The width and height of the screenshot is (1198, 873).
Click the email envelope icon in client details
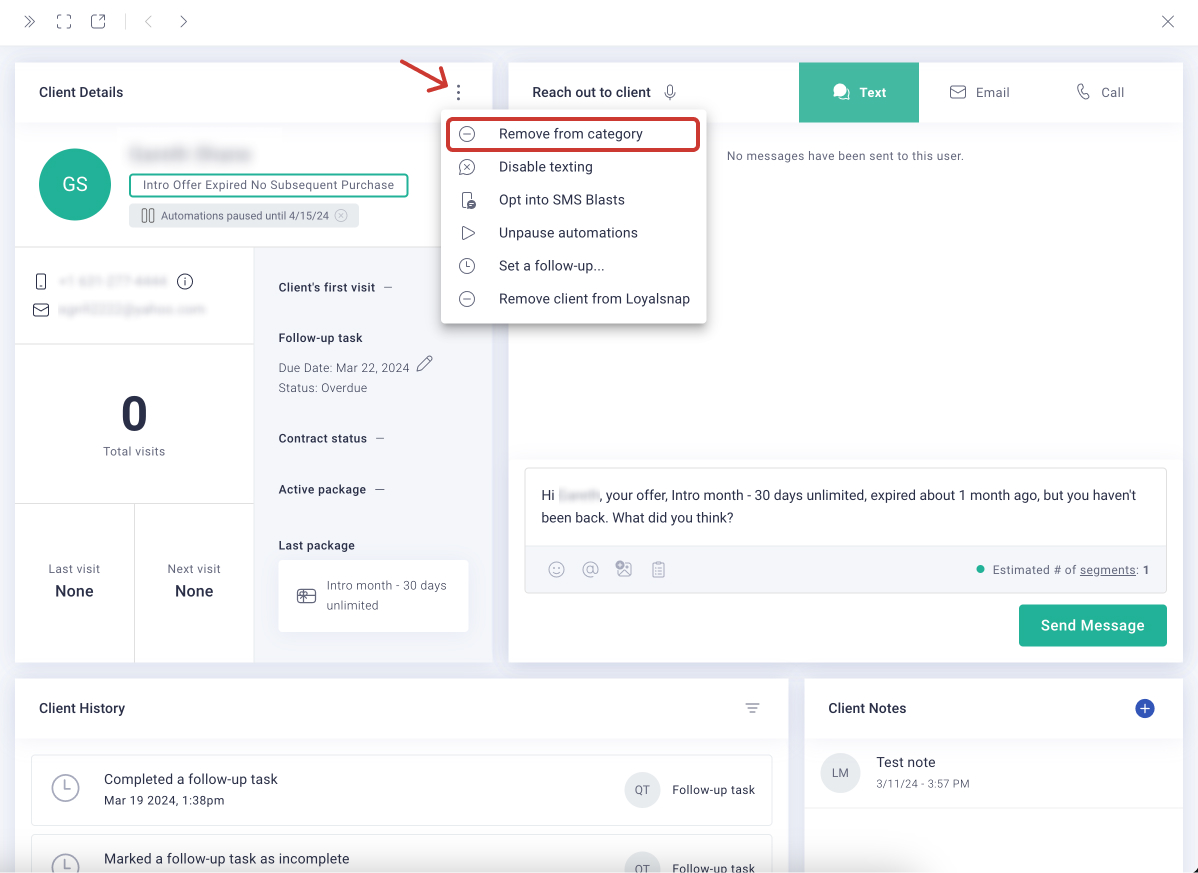click(x=41, y=309)
